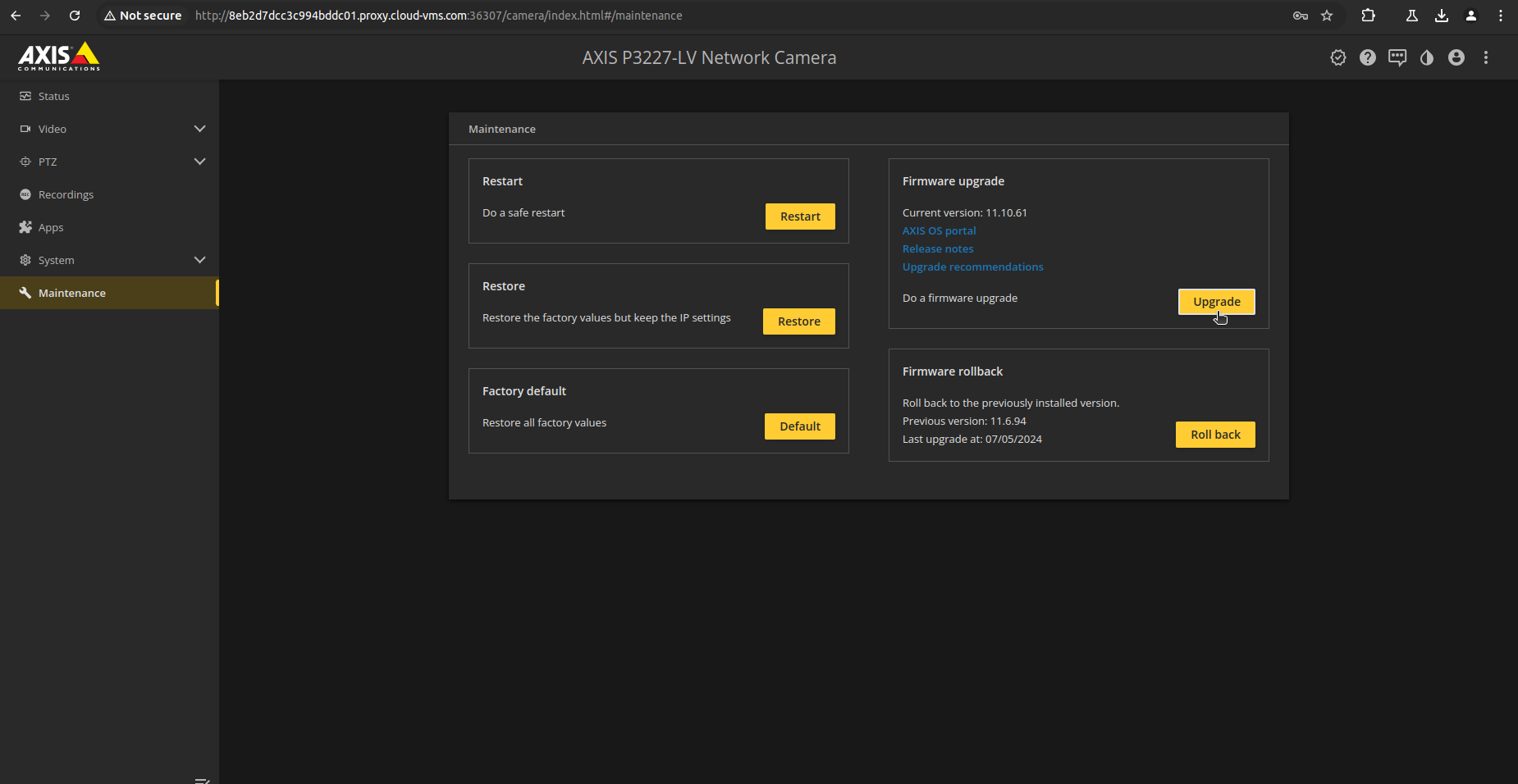Switch theme using the contrast droplet icon
Viewport: 1518px width, 784px height.
[x=1426, y=57]
